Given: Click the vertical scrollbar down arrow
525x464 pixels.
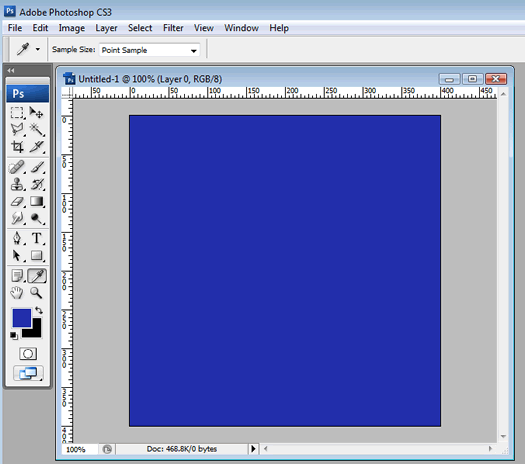Looking at the screenshot, I should pos(503,436).
